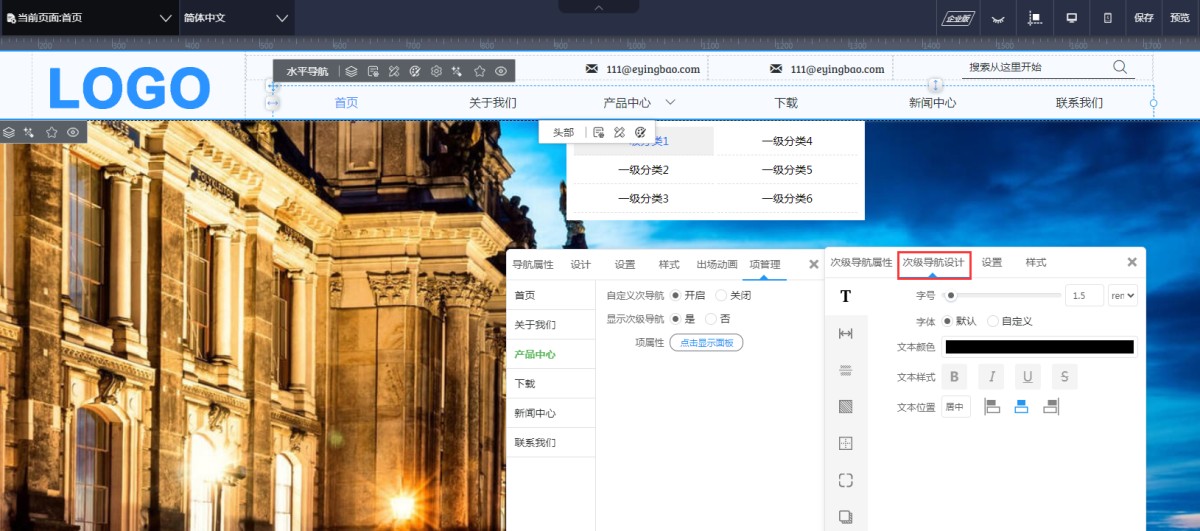The width and height of the screenshot is (1200, 531).
Task: Open the 简体中文 language dropdown
Action: coord(236,18)
